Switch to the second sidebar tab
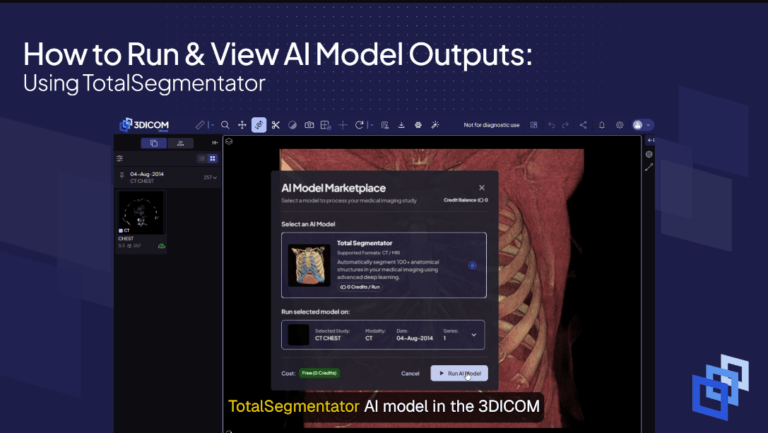Image resolution: width=768 pixels, height=433 pixels. tap(181, 143)
